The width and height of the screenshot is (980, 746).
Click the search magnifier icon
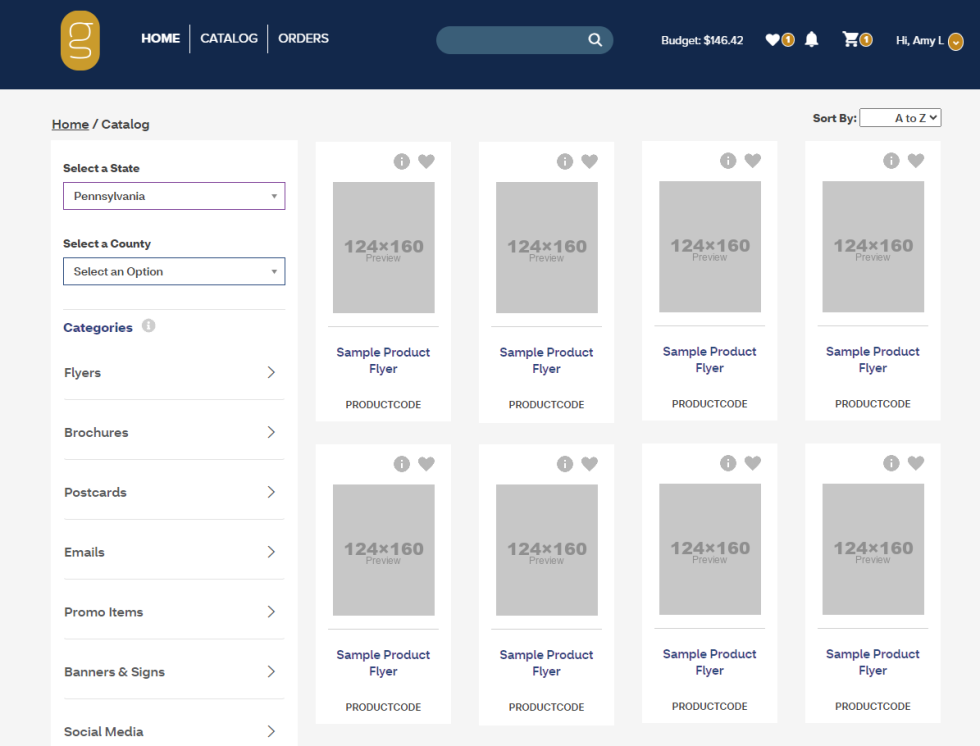[x=595, y=40]
